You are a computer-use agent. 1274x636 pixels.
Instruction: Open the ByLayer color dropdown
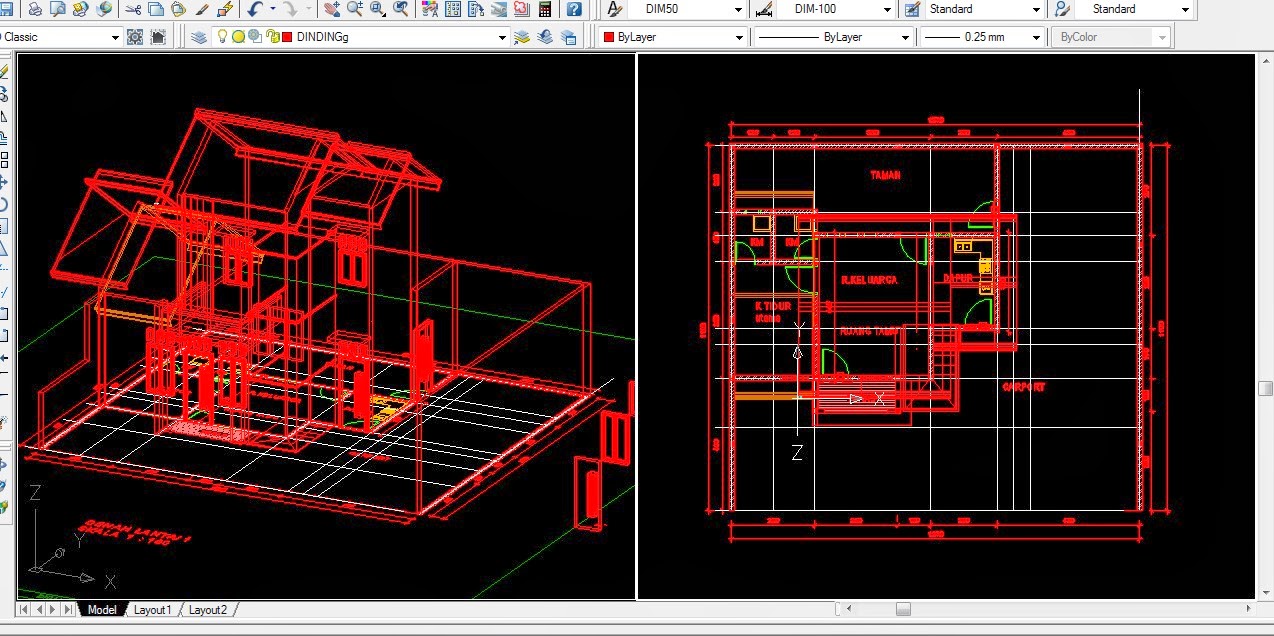pyautogui.click(x=739, y=37)
